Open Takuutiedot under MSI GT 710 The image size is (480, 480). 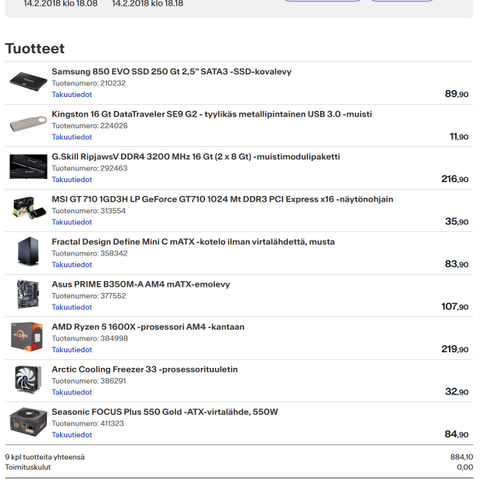pos(72,222)
